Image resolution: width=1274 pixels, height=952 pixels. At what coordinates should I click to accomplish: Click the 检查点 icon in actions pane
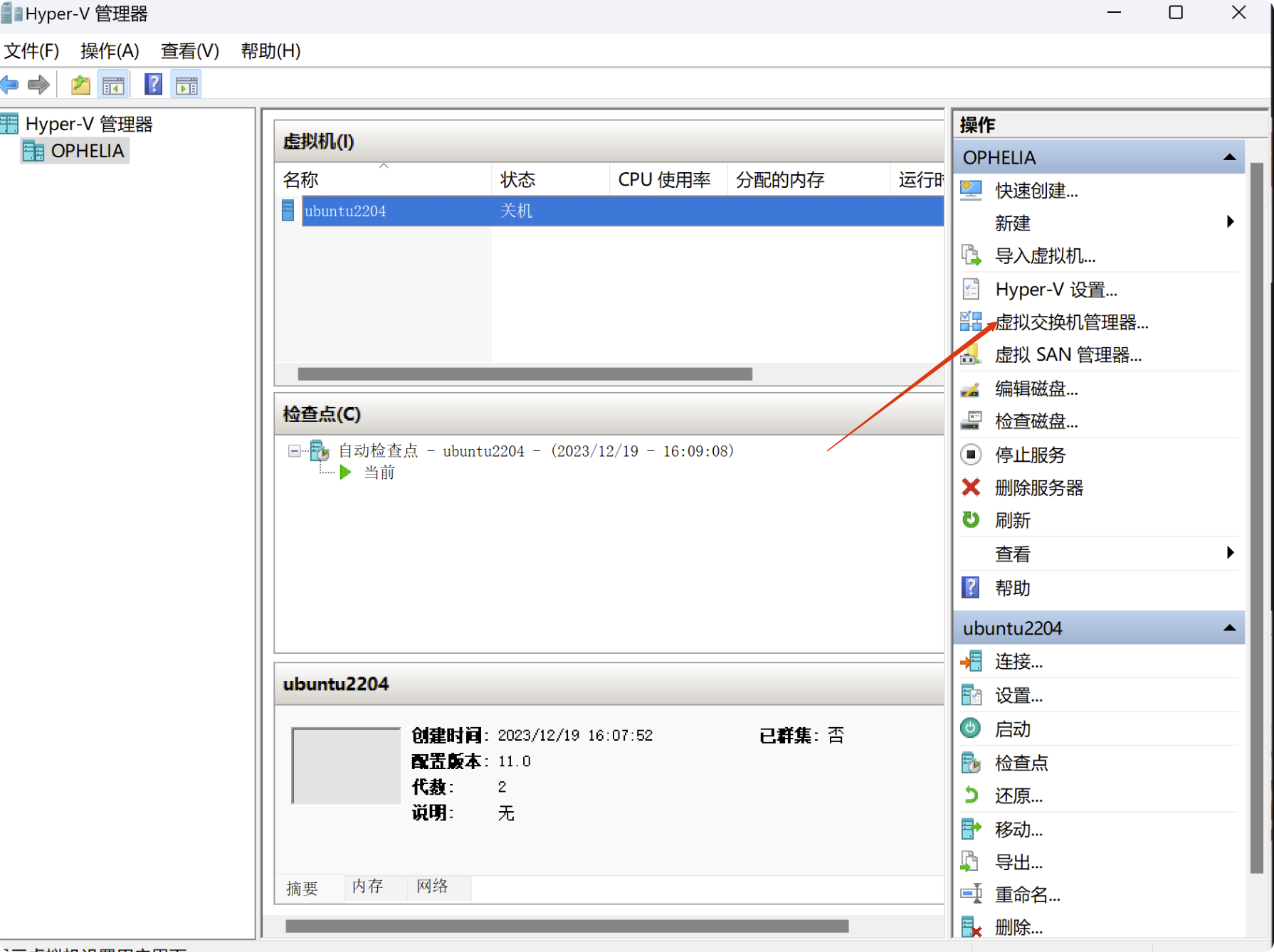[971, 762]
